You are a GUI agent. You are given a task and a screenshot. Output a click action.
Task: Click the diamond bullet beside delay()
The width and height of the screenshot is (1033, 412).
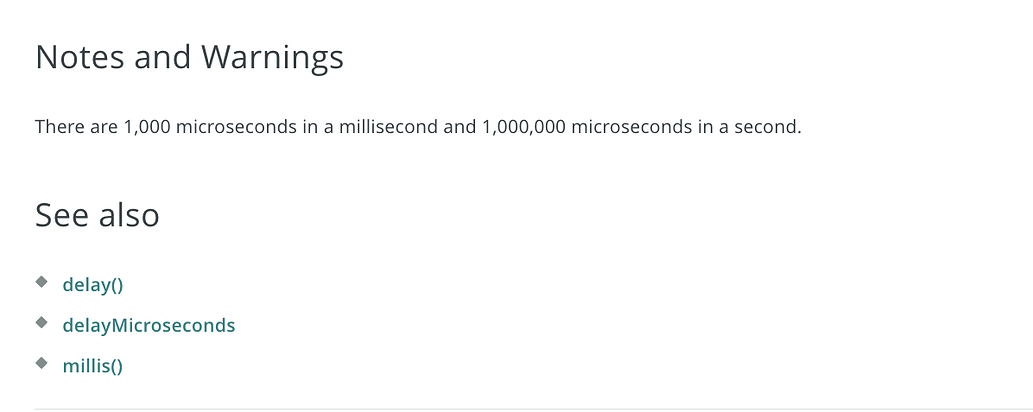click(x=41, y=283)
